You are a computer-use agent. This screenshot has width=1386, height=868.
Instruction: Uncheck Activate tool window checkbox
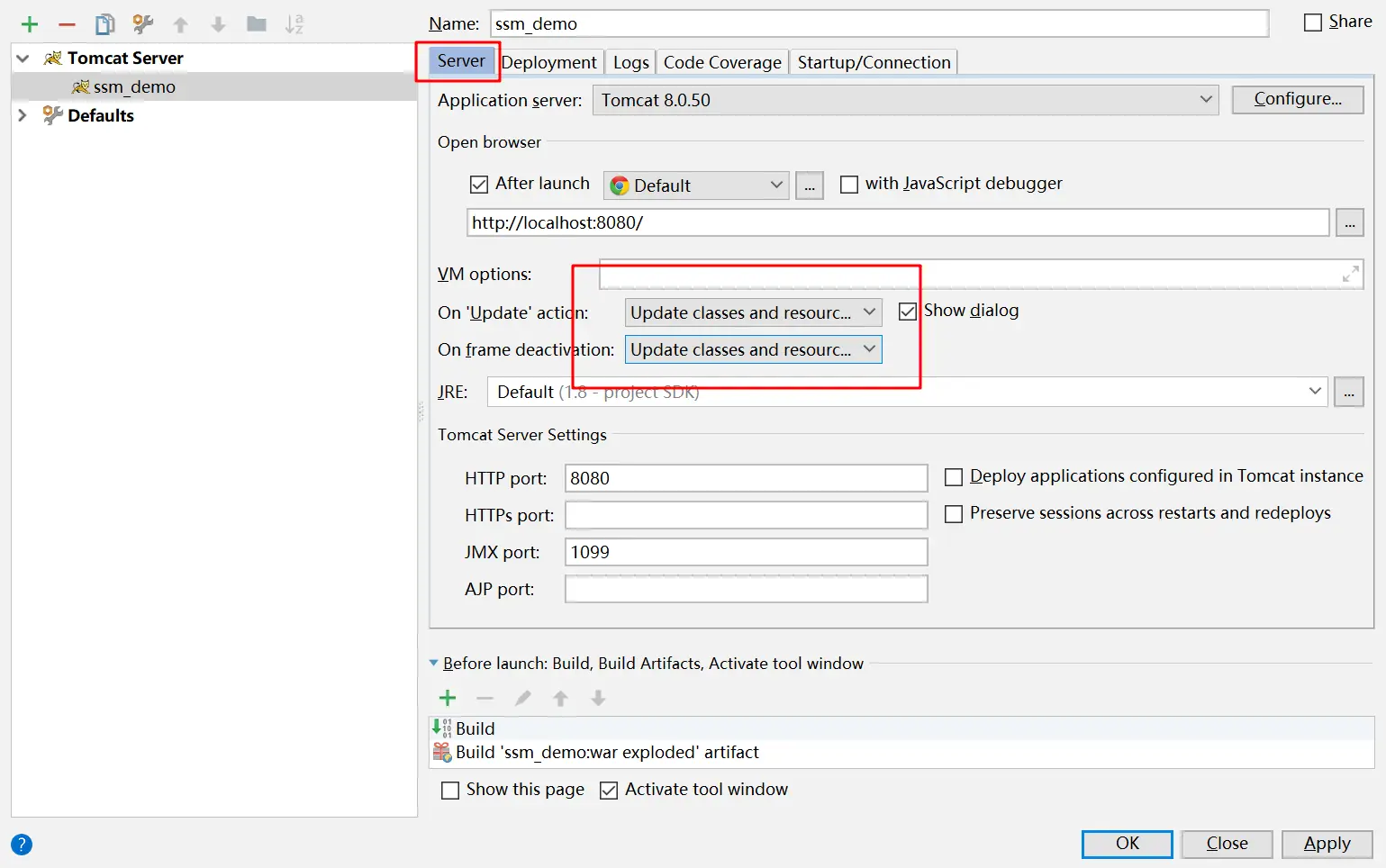609,791
